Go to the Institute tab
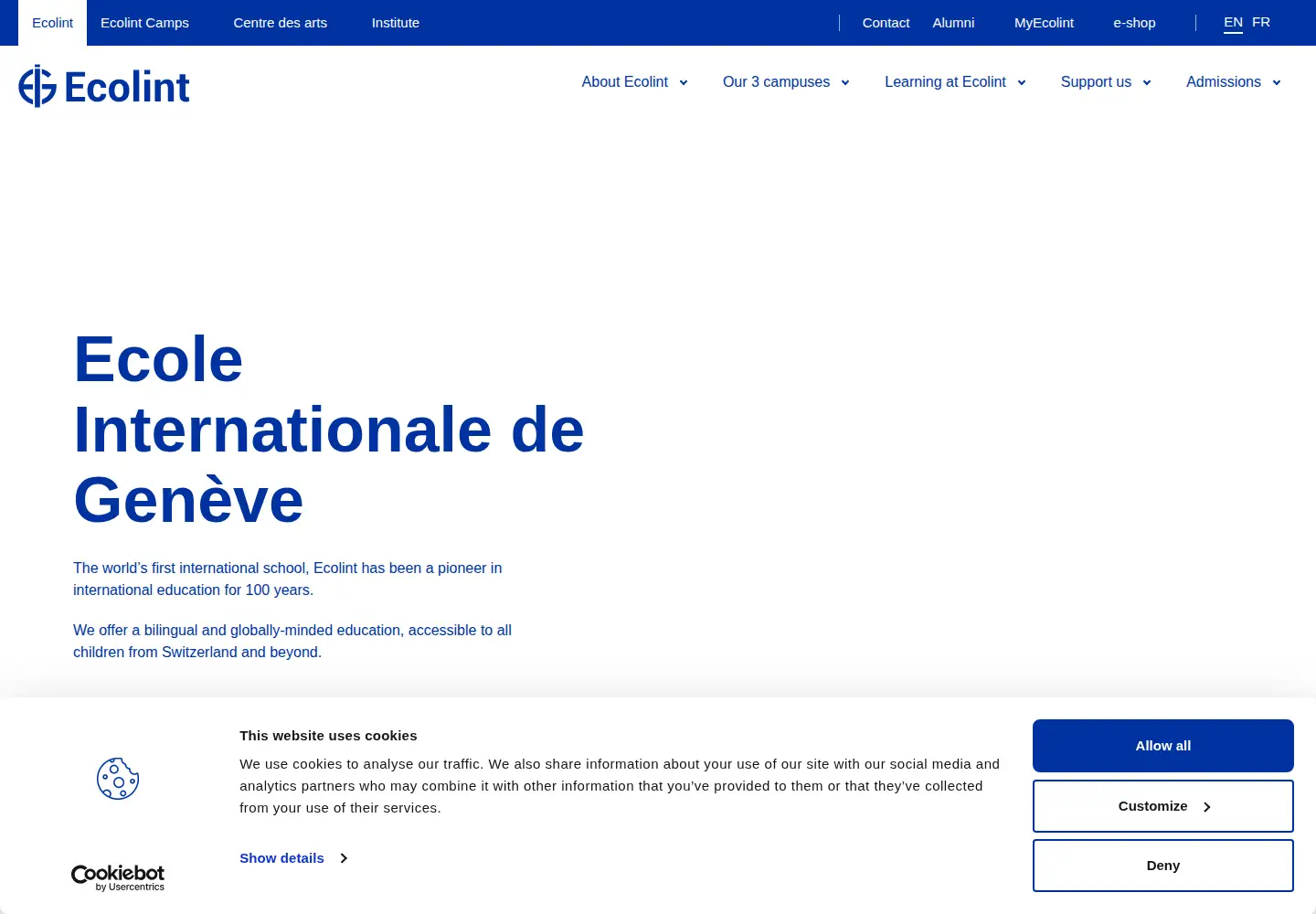Viewport: 1316px width, 914px height. click(395, 23)
